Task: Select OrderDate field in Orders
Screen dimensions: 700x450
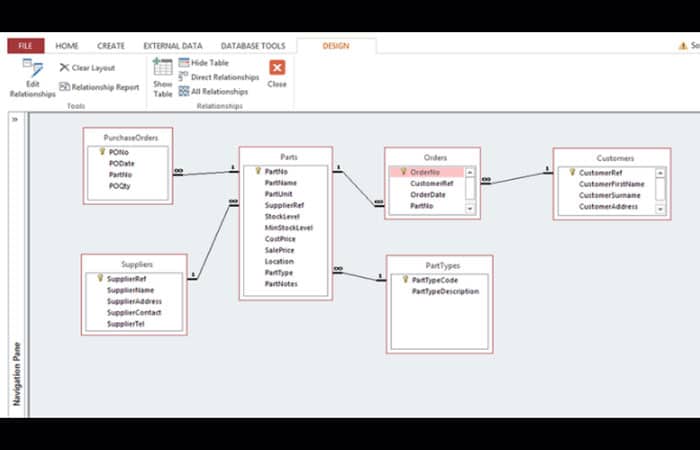Action: pyautogui.click(x=427, y=195)
